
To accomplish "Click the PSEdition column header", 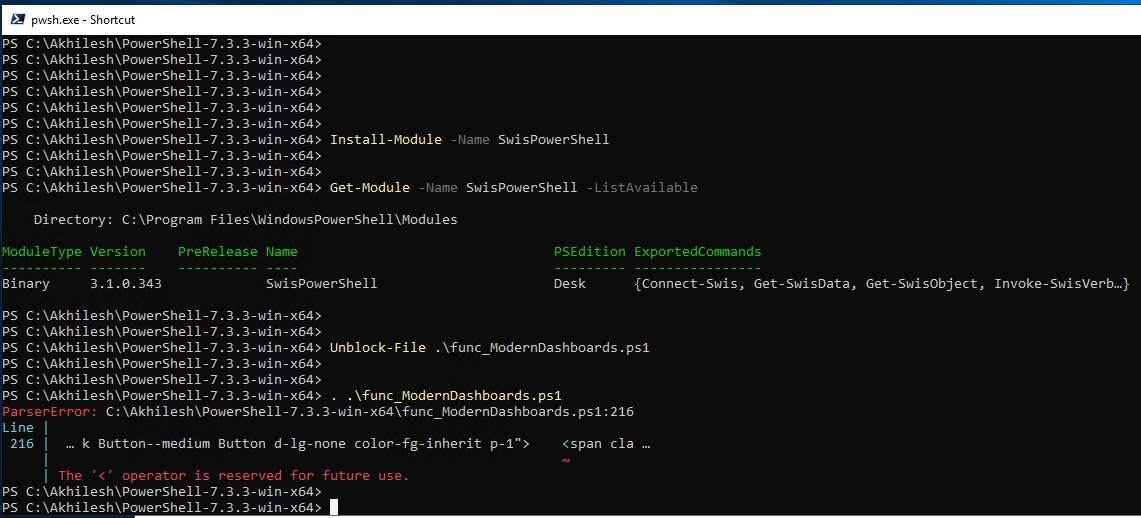I will (x=589, y=252).
